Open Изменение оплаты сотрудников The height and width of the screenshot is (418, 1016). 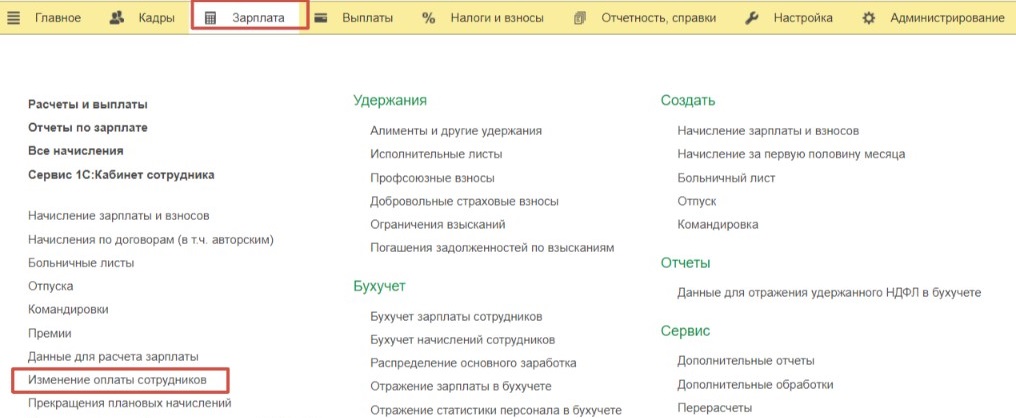coord(118,380)
